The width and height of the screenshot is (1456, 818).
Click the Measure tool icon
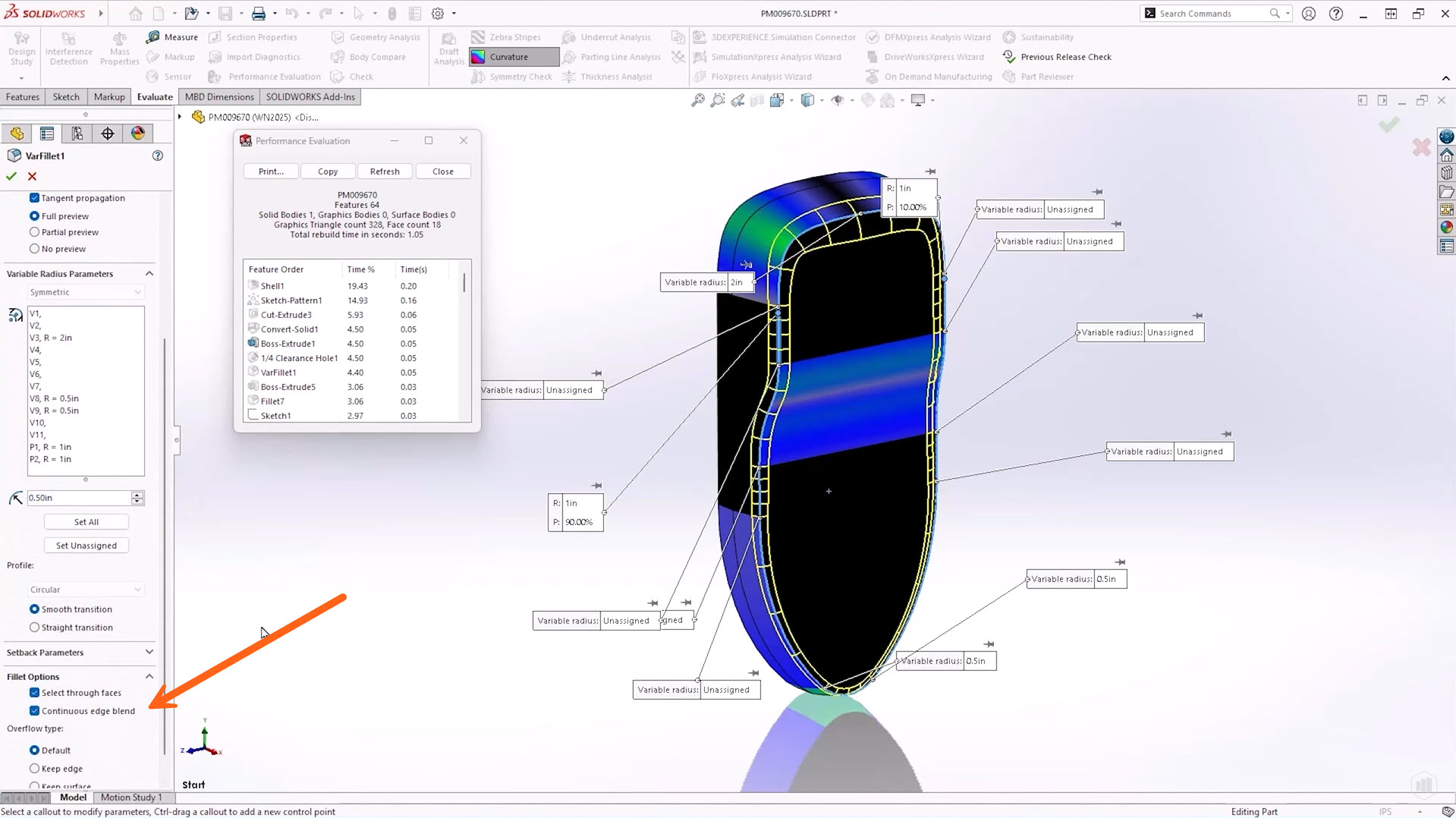coord(153,37)
